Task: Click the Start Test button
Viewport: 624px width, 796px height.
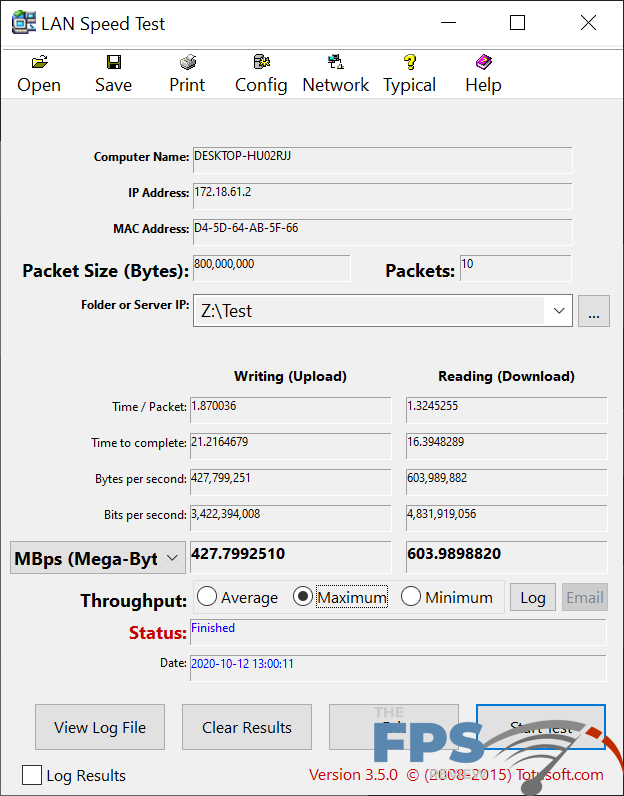Action: pos(541,727)
